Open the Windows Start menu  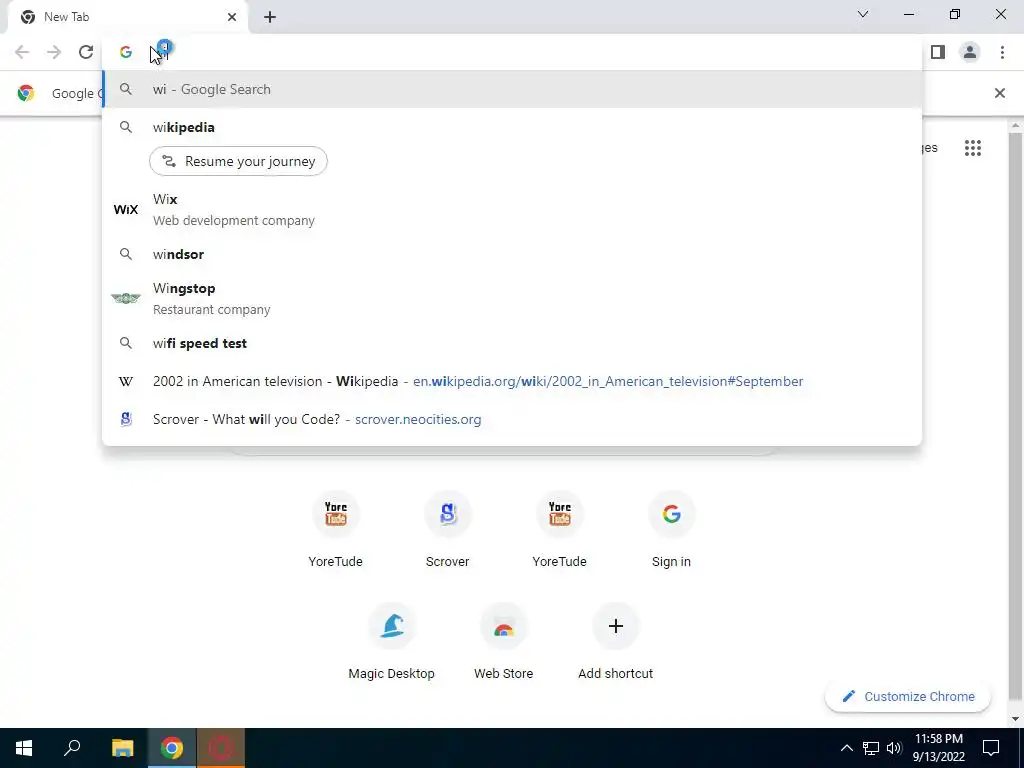(x=24, y=748)
